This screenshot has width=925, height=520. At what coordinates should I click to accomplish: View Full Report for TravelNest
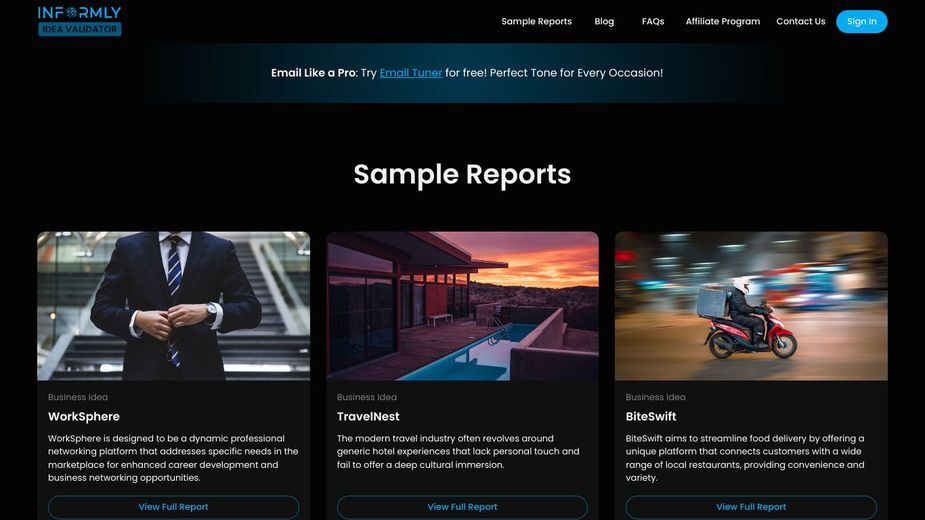click(x=462, y=506)
